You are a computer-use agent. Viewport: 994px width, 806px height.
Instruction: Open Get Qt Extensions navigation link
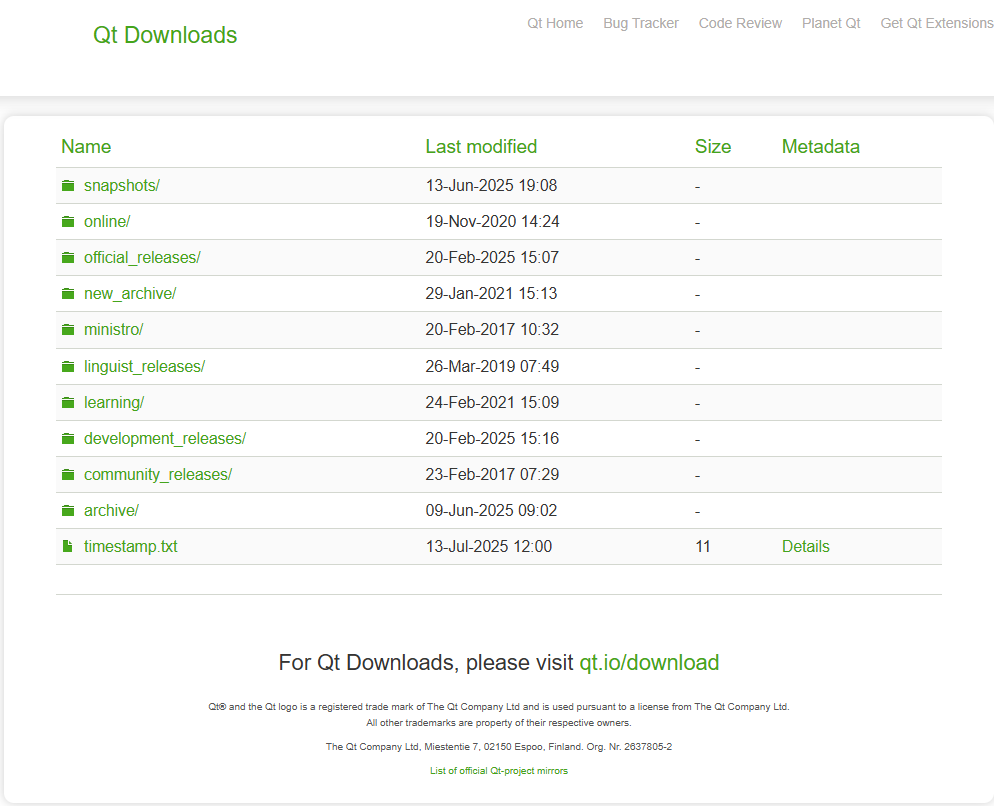[937, 23]
